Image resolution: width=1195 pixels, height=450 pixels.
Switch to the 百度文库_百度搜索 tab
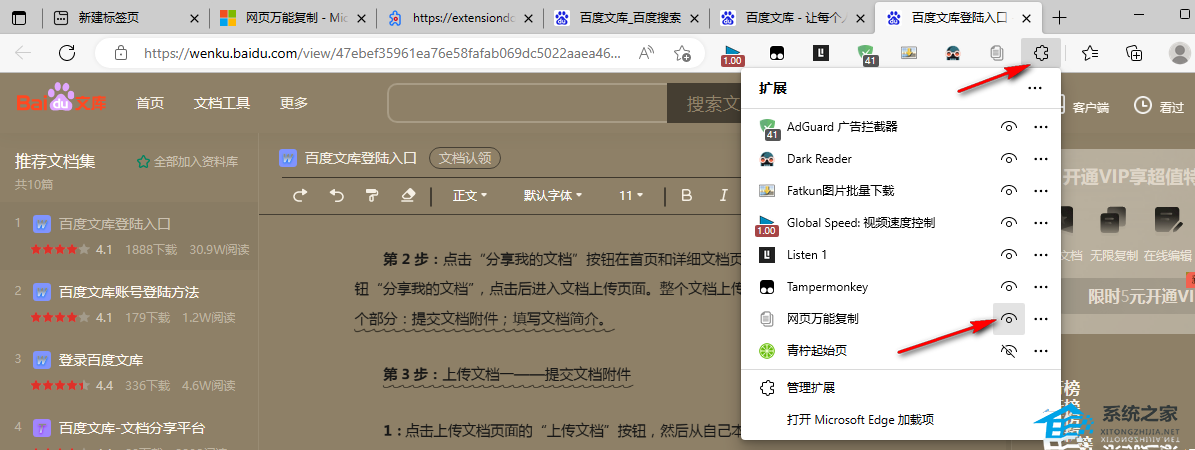click(626, 18)
